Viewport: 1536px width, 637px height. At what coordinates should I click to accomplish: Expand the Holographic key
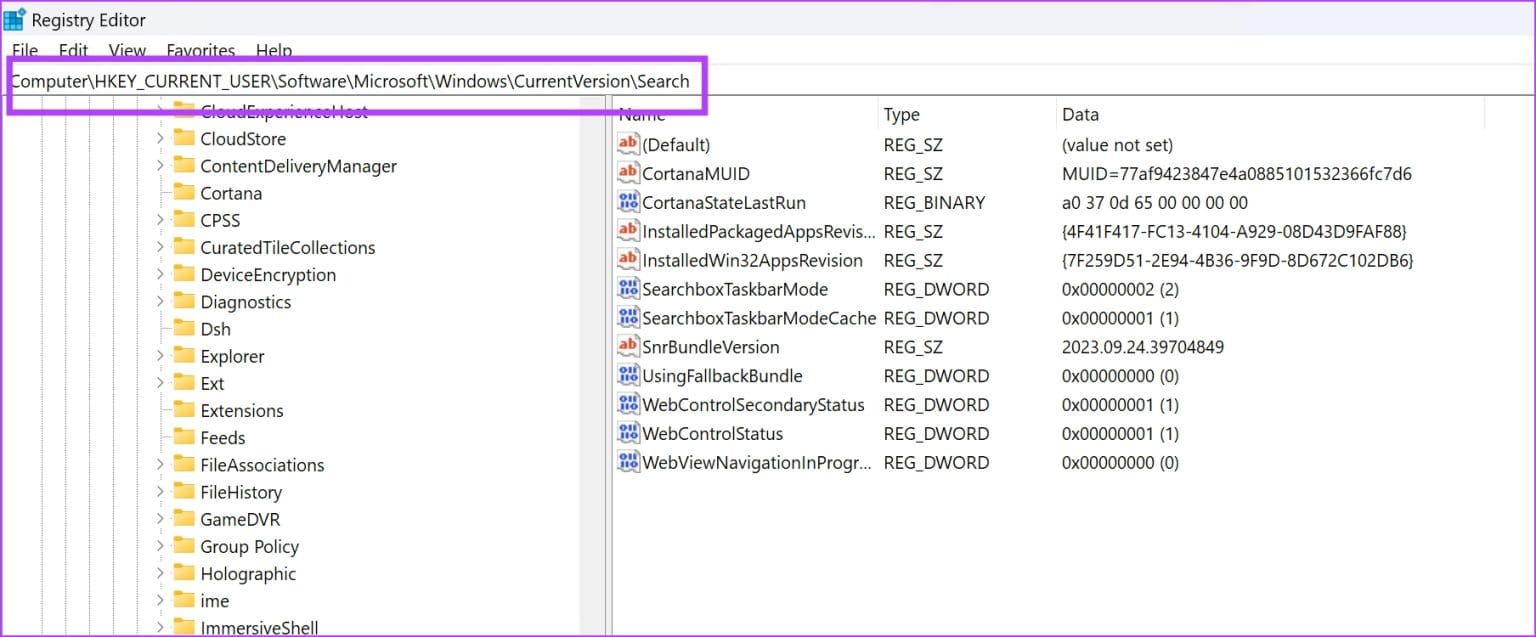click(x=160, y=574)
